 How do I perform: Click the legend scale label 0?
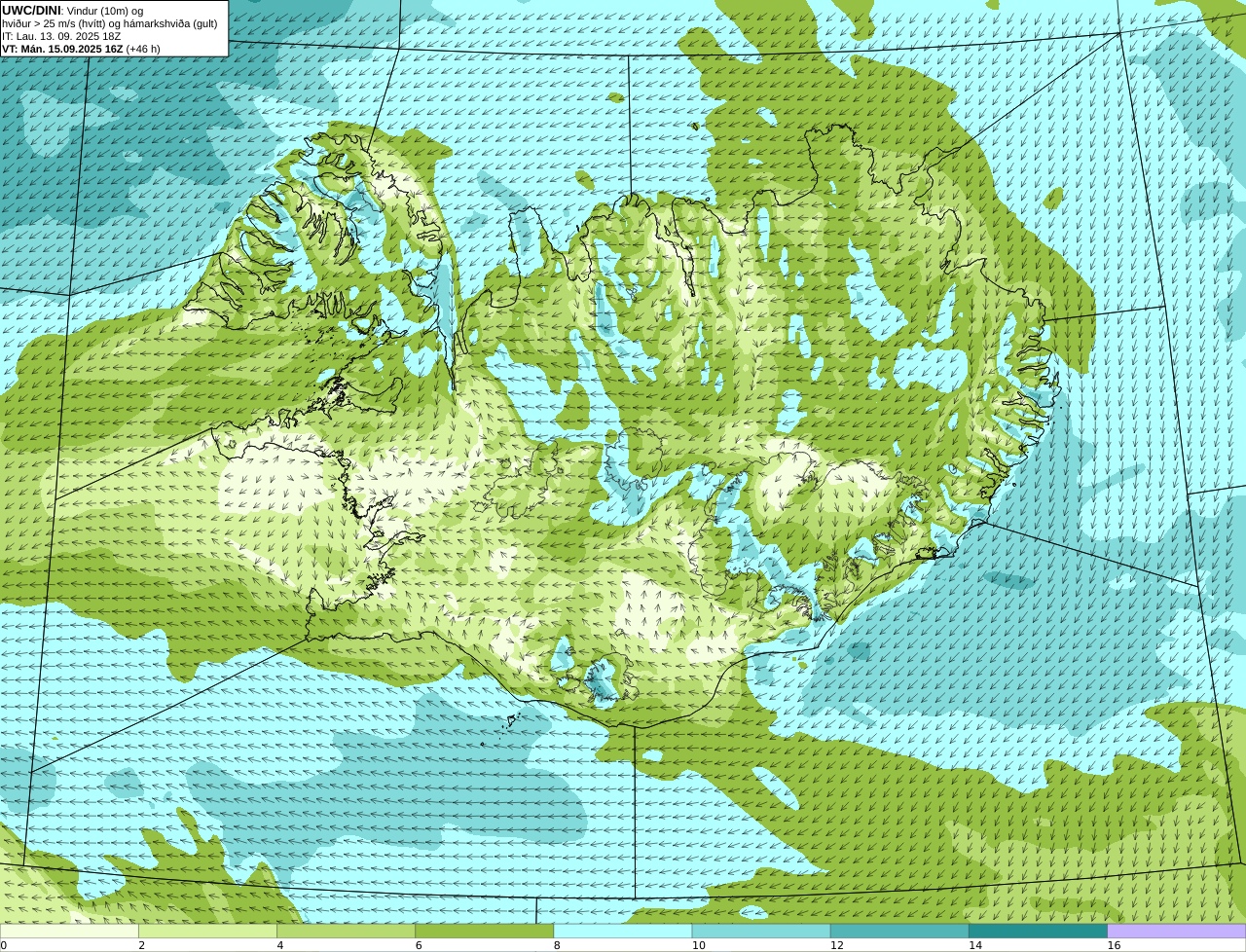tap(4, 945)
